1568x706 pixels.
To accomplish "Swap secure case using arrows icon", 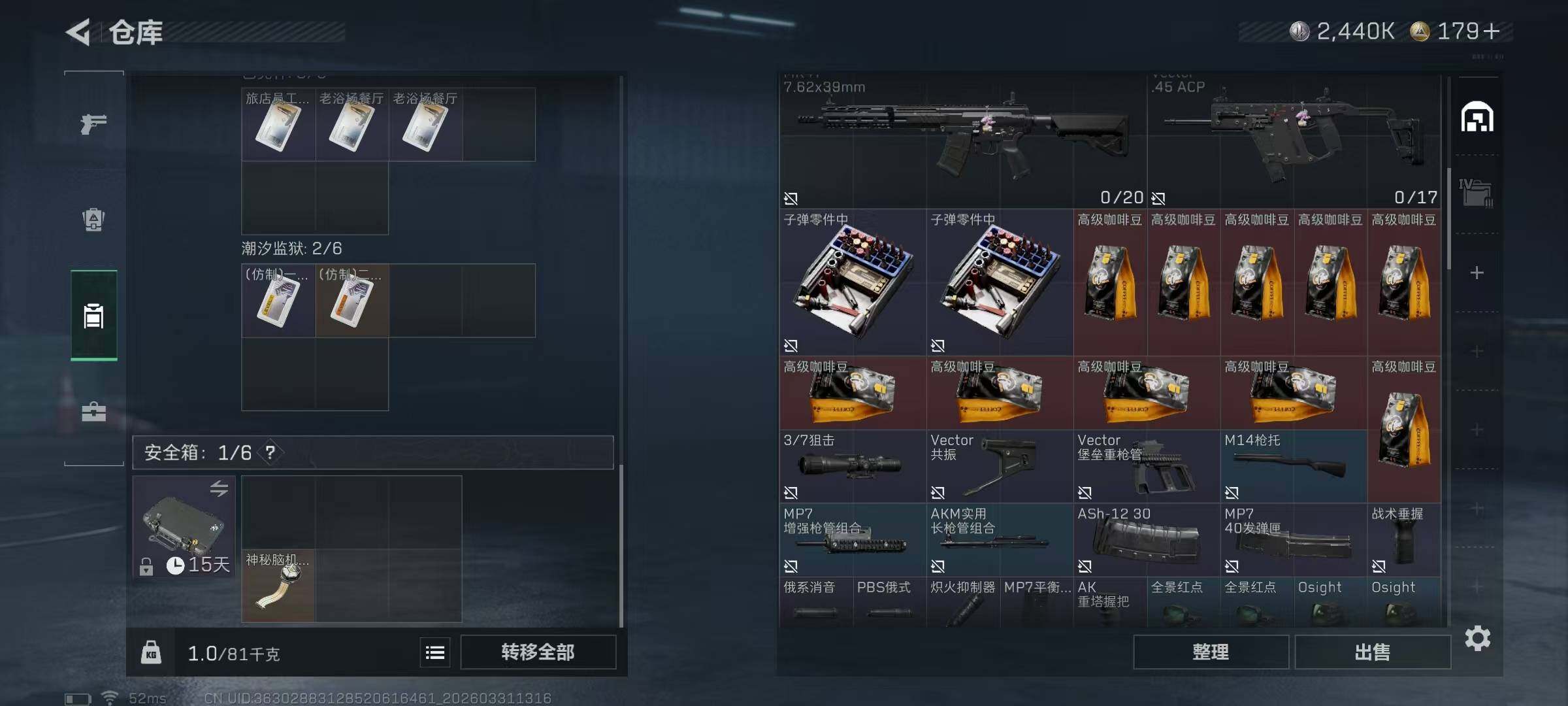I will (220, 488).
